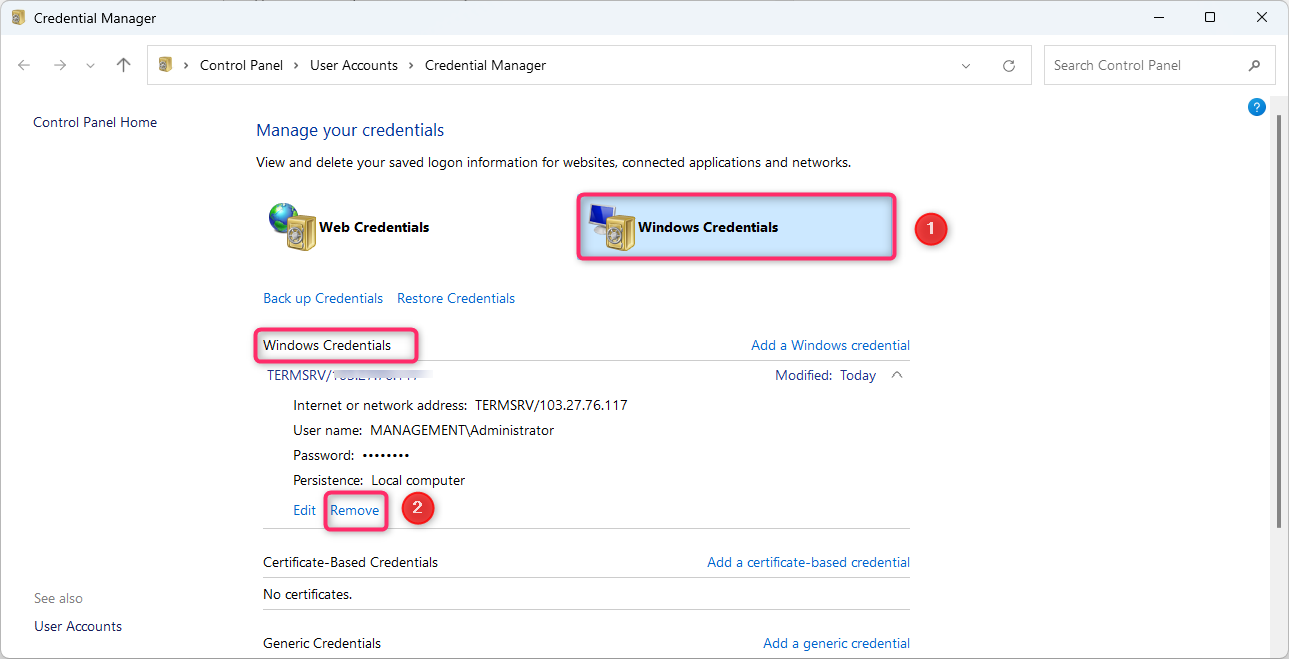Click the Credential Manager title bar icon
The image size is (1289, 659).
coord(18,18)
